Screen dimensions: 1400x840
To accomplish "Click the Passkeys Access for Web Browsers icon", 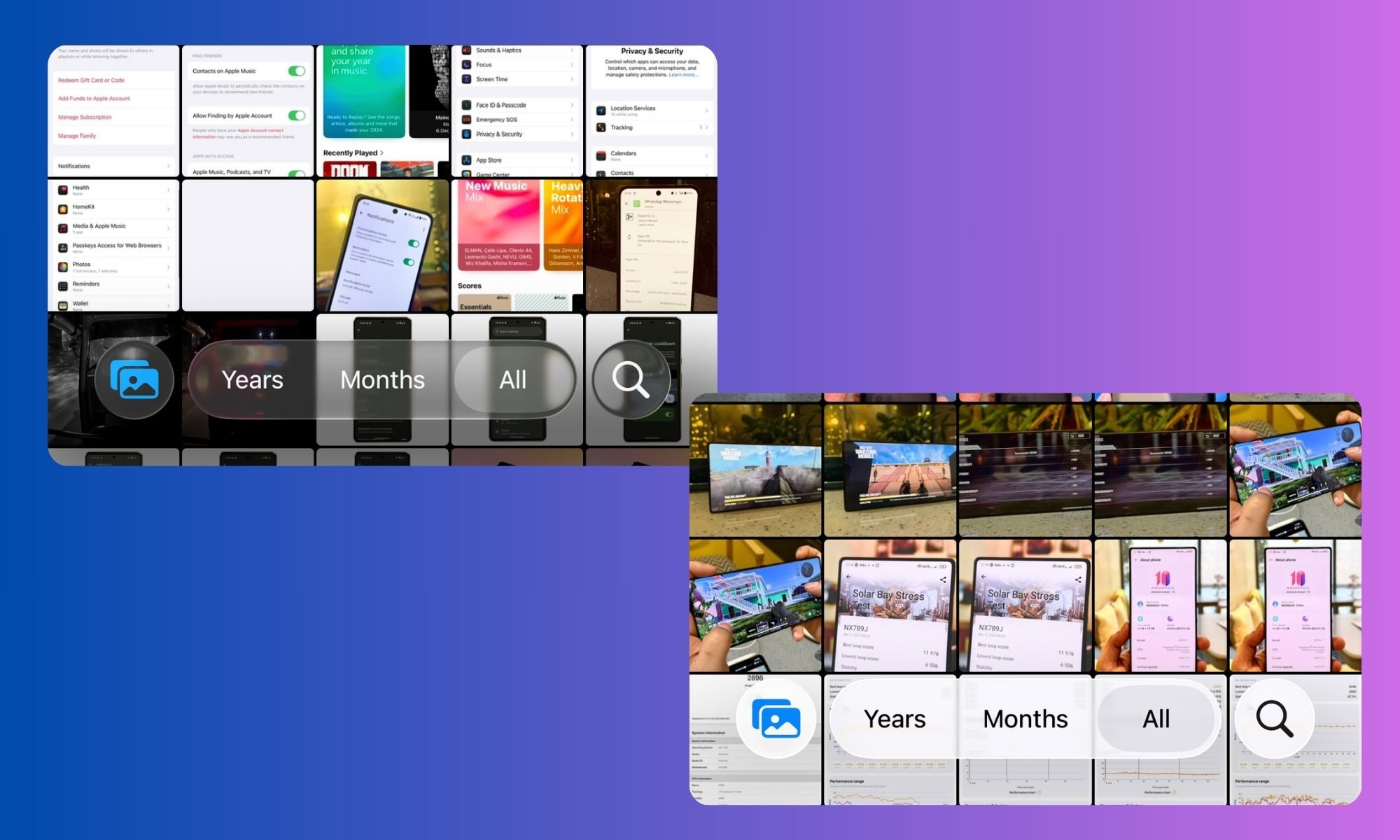I will tap(63, 248).
